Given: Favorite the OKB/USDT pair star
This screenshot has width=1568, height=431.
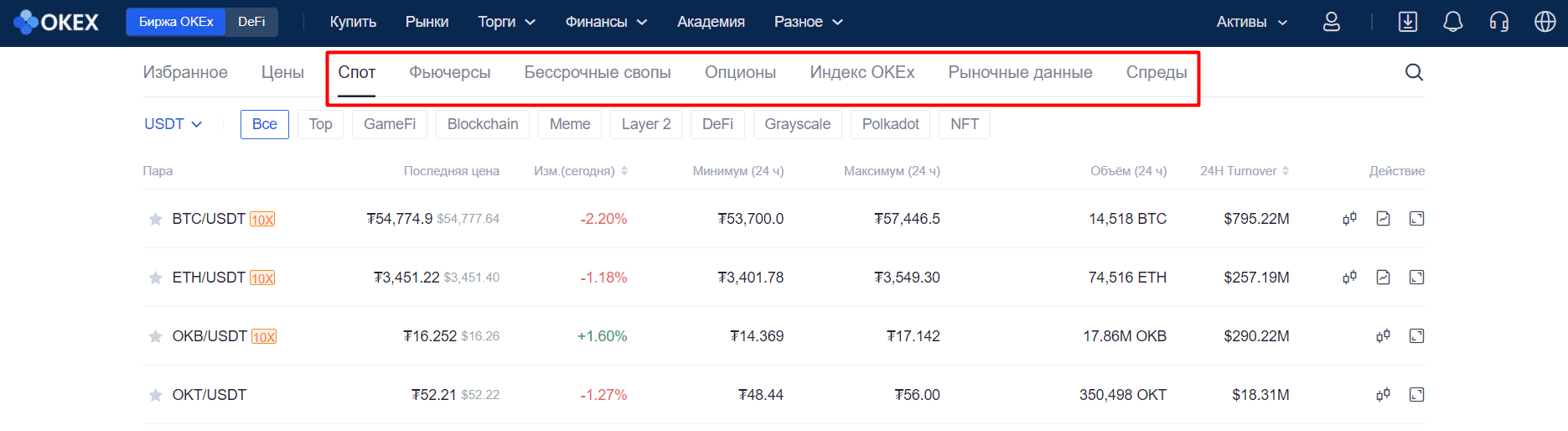Looking at the screenshot, I should click(155, 336).
